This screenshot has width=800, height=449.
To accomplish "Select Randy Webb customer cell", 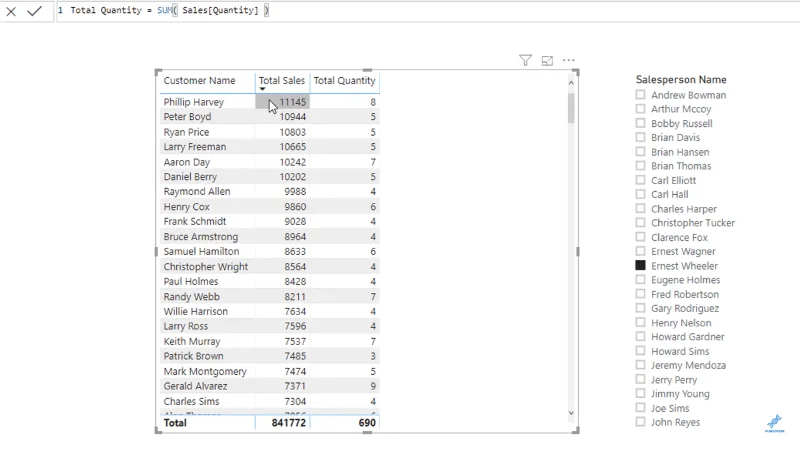I will click(191, 296).
